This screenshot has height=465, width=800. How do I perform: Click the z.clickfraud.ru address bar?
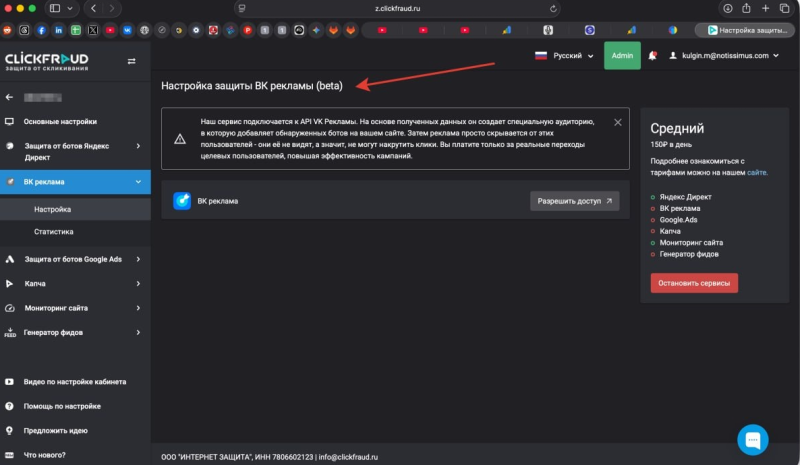pyautogui.click(x=397, y=8)
